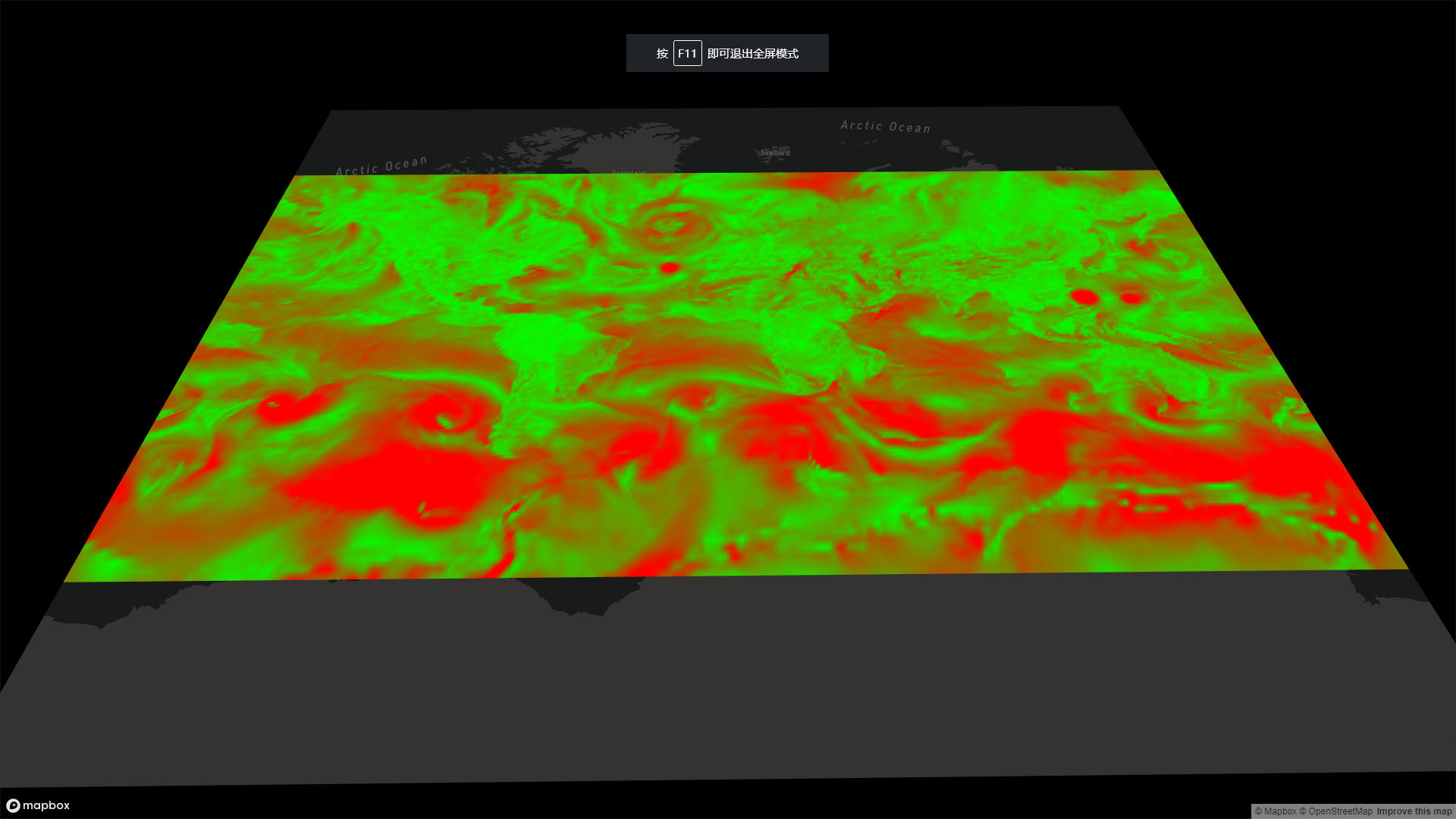Open the © OpenStreetMap attribution link
This screenshot has height=819, width=1456.
(x=1335, y=811)
